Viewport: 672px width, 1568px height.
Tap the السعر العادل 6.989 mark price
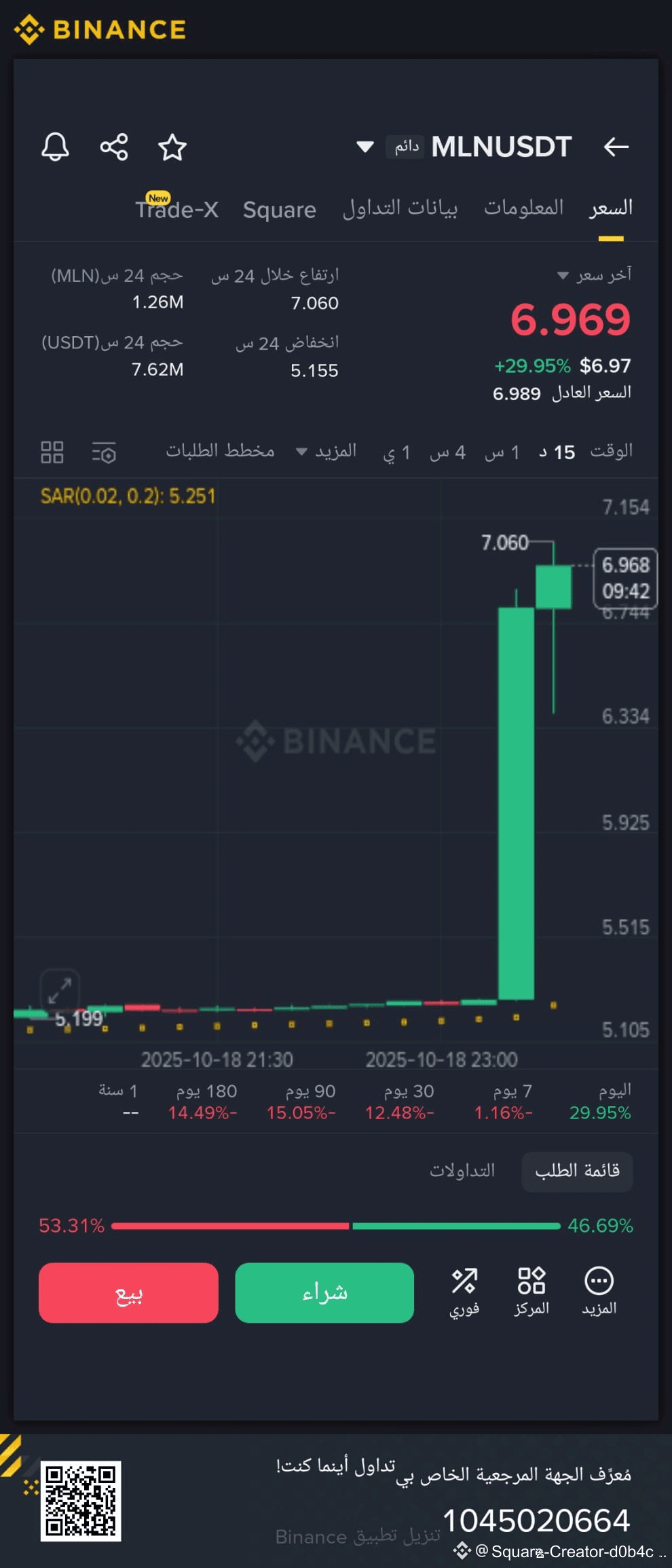pyautogui.click(x=562, y=393)
